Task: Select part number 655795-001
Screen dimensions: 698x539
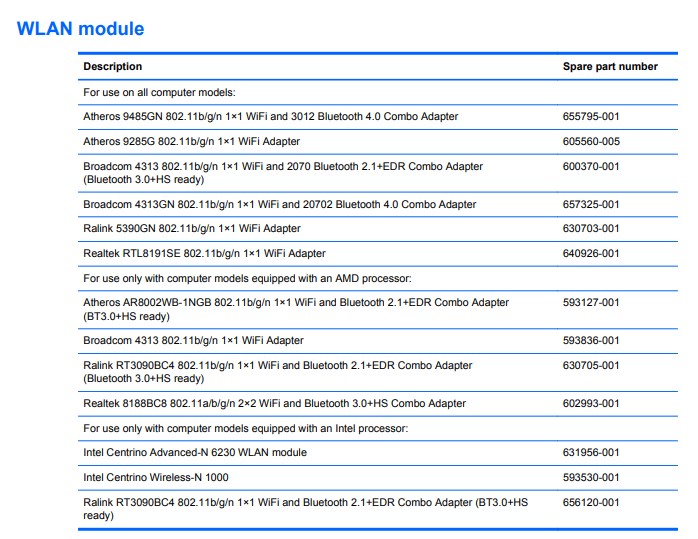Action: (x=591, y=117)
